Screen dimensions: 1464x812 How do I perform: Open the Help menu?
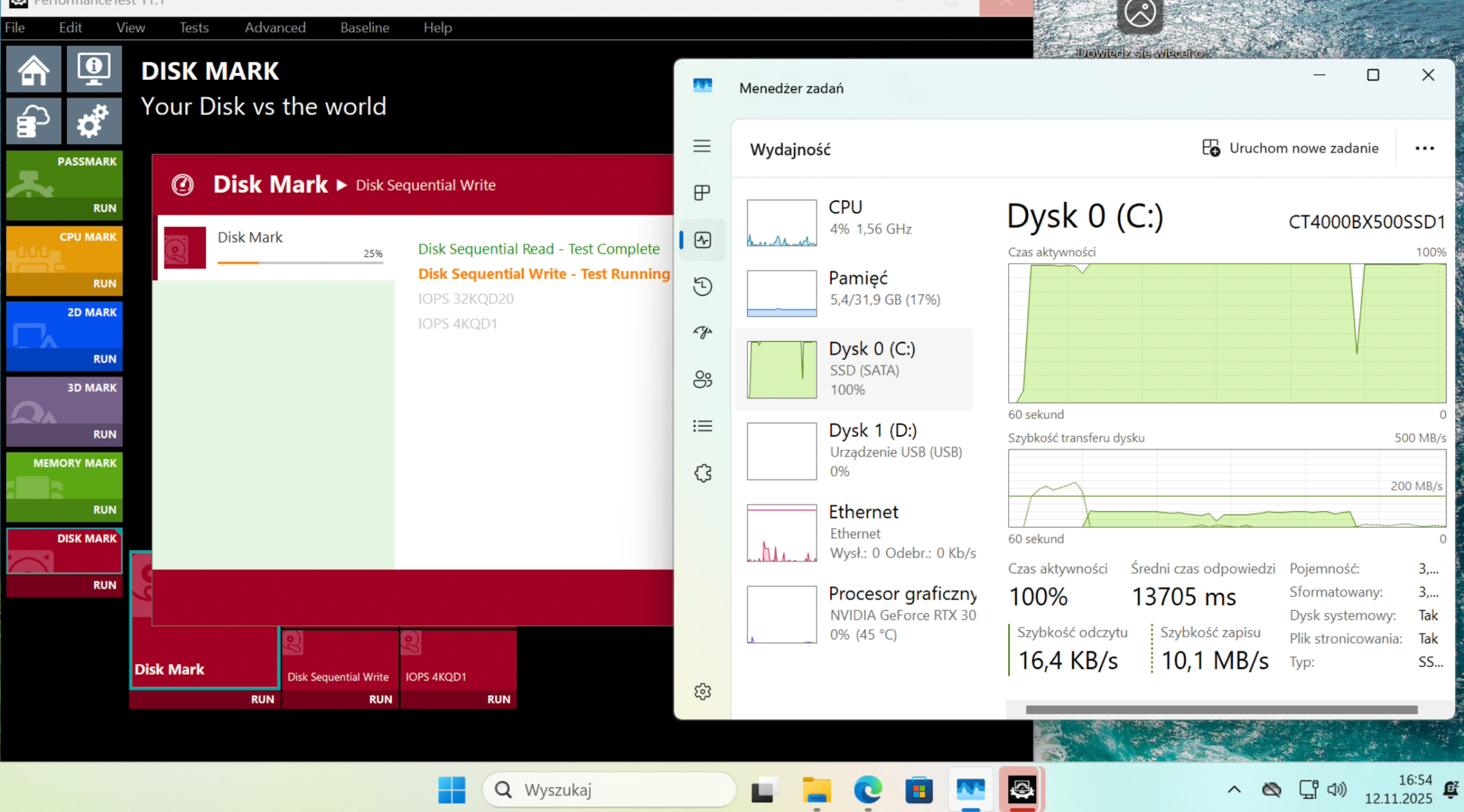click(x=438, y=27)
